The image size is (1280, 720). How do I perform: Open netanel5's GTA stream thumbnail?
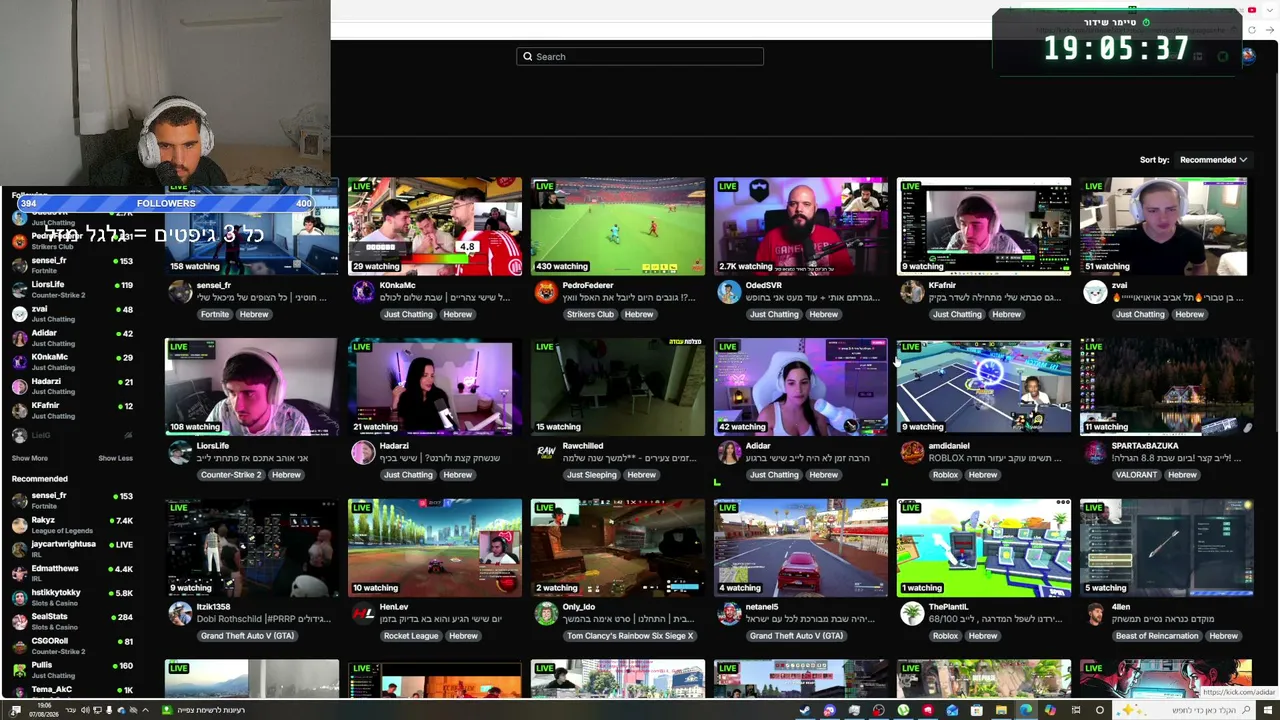(x=801, y=548)
